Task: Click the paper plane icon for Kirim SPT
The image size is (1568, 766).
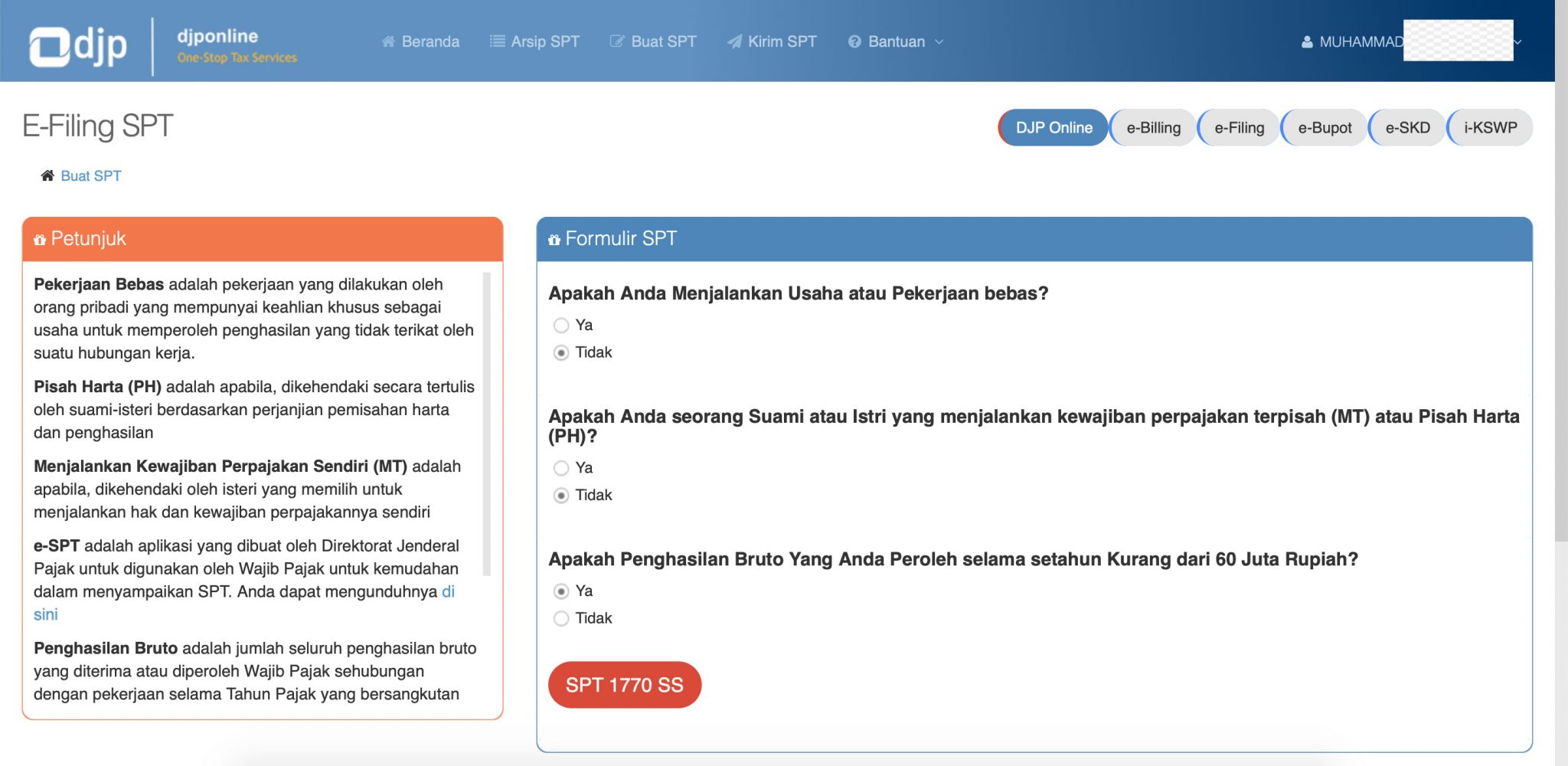Action: point(735,41)
